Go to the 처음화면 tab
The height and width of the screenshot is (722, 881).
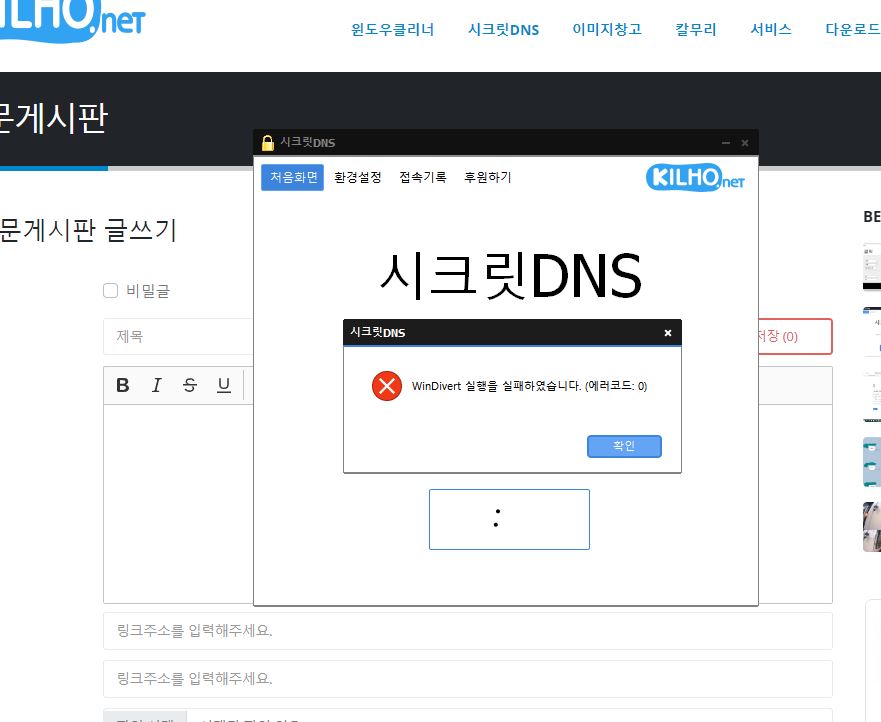[x=293, y=178]
